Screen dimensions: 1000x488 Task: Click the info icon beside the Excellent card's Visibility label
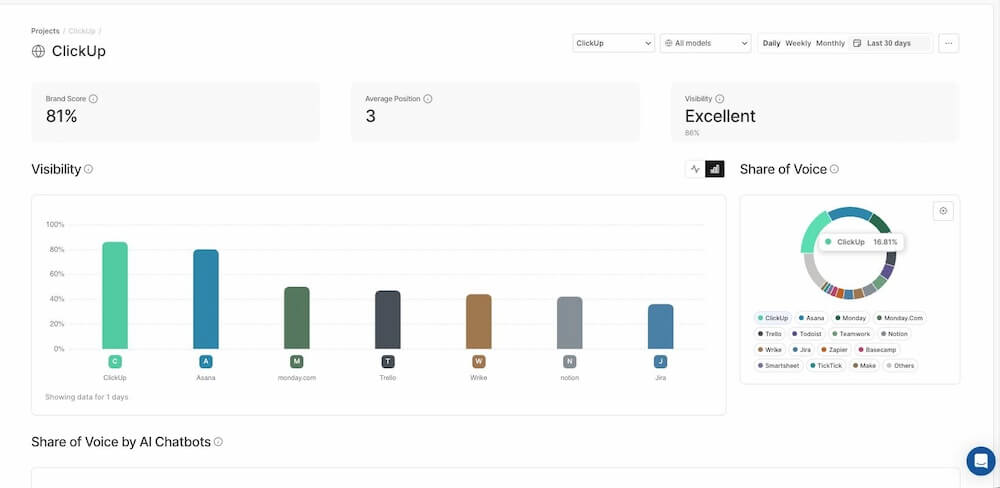pyautogui.click(x=719, y=99)
